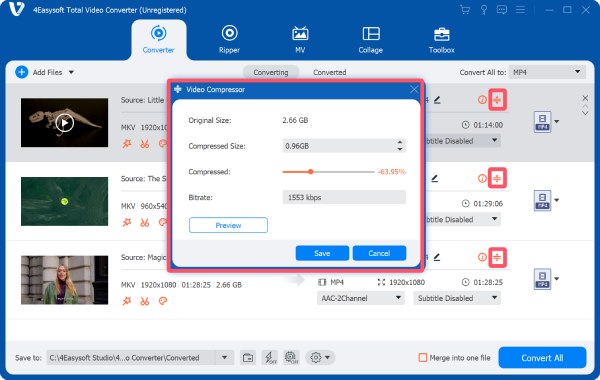This screenshot has height=380, width=600.
Task: Click the Bitrate 1553 kbps field
Action: pos(344,197)
